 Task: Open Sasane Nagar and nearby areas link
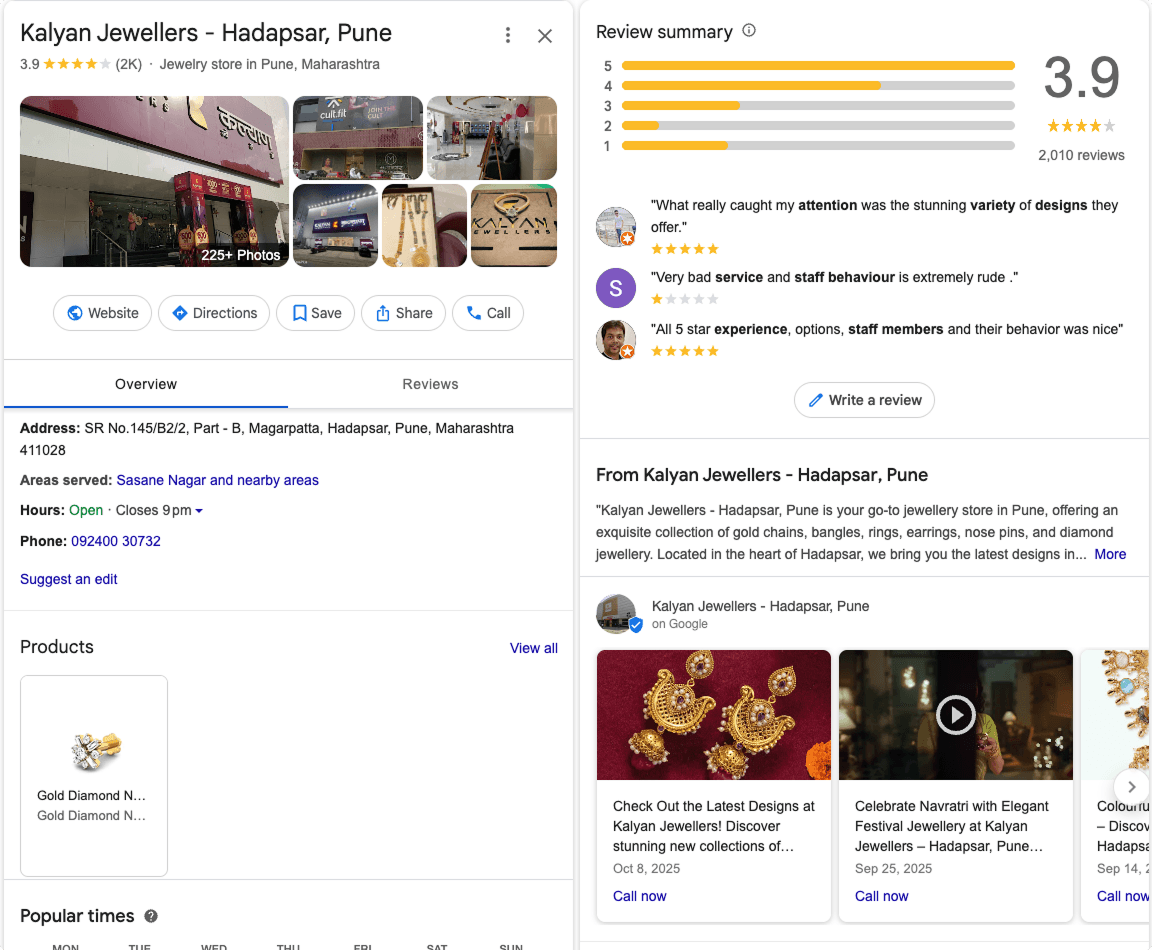click(x=217, y=480)
